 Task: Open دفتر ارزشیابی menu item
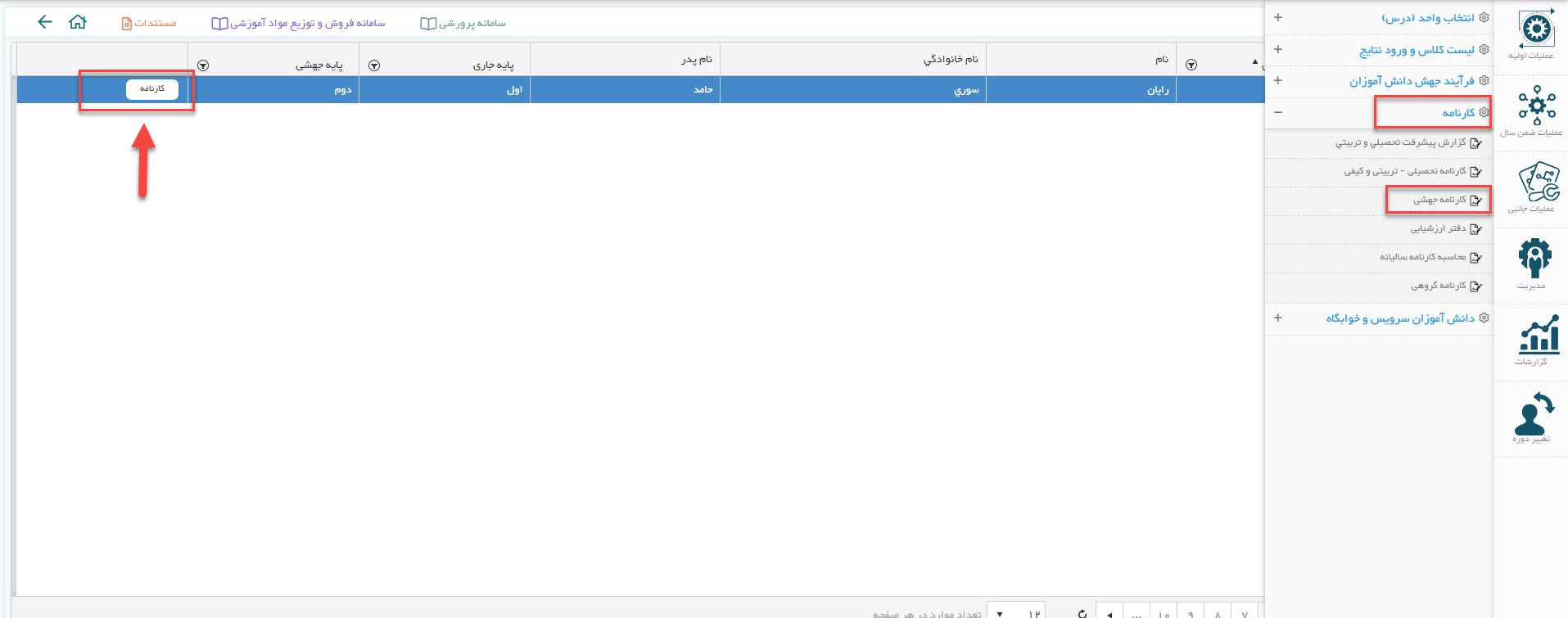click(1437, 228)
